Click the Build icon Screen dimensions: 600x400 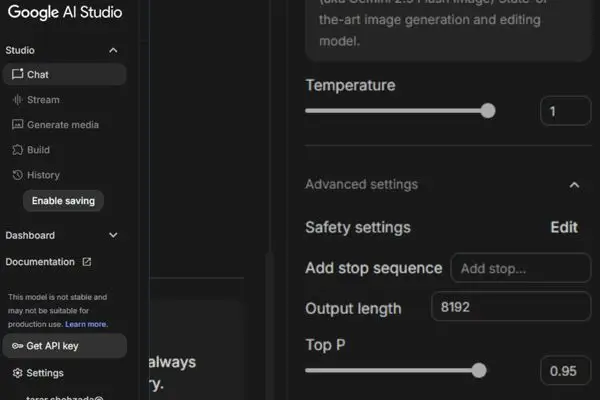point(17,150)
